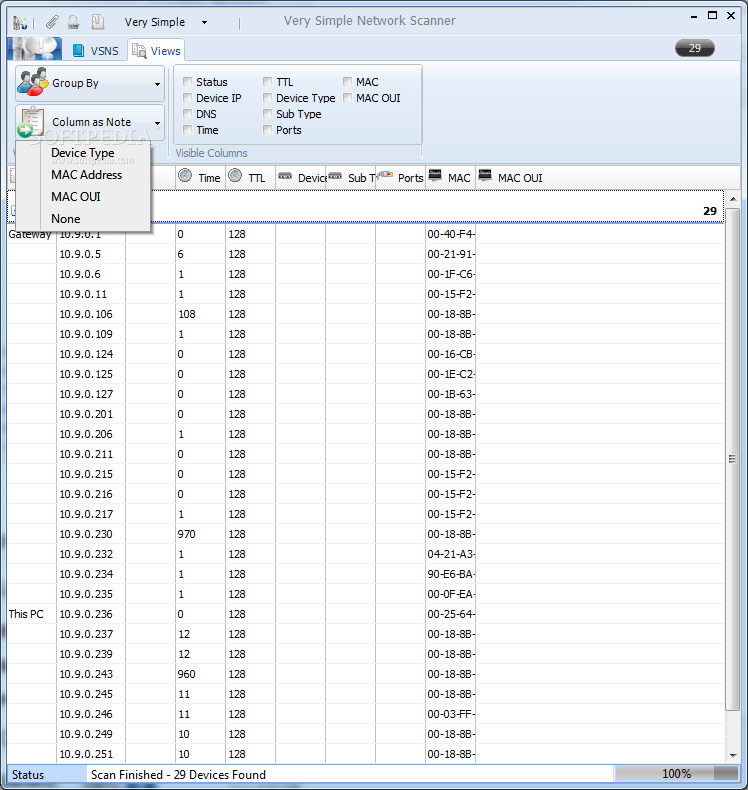Click the Sub Type column header icon
Viewport: 748px width, 790px height.
tap(335, 176)
